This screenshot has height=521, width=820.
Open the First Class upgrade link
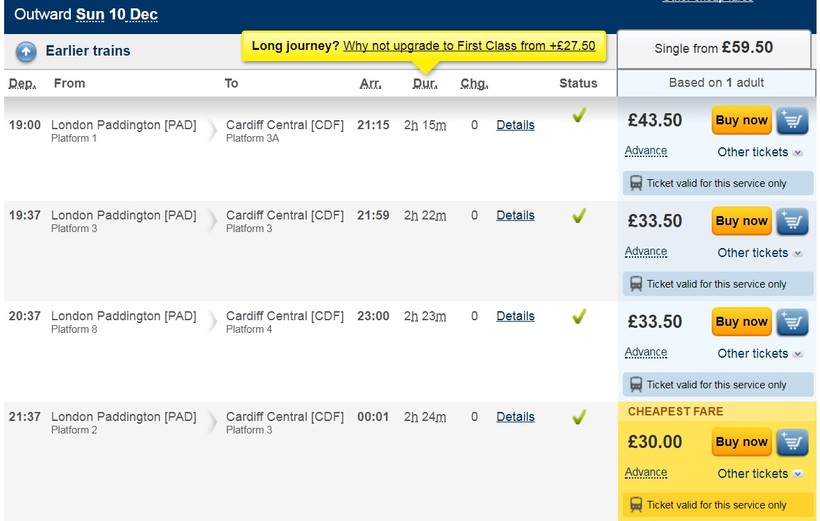[468, 46]
